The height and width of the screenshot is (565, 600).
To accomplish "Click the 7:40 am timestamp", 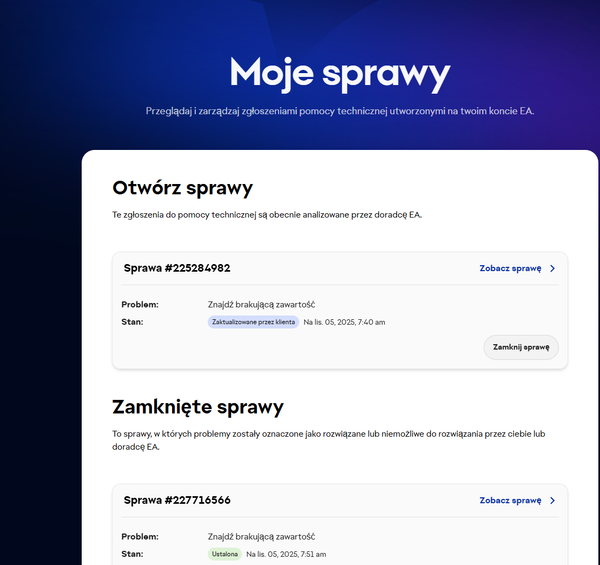I will (x=344, y=322).
